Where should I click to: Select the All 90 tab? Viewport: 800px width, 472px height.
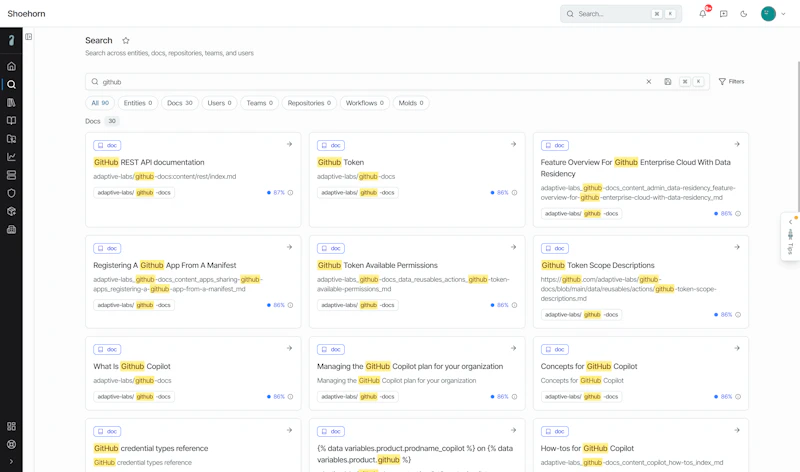tap(100, 103)
